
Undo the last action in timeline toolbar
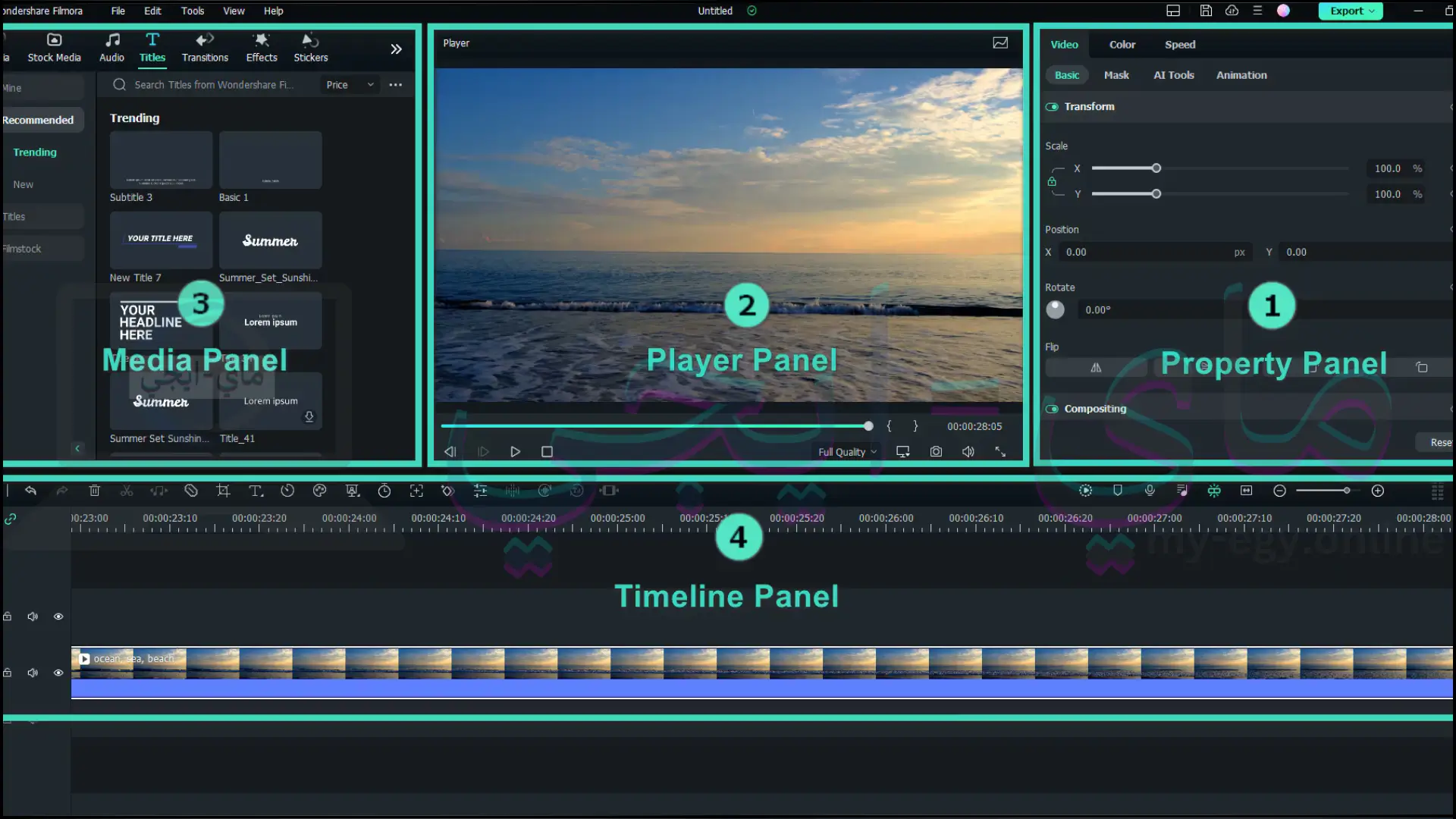coord(30,491)
